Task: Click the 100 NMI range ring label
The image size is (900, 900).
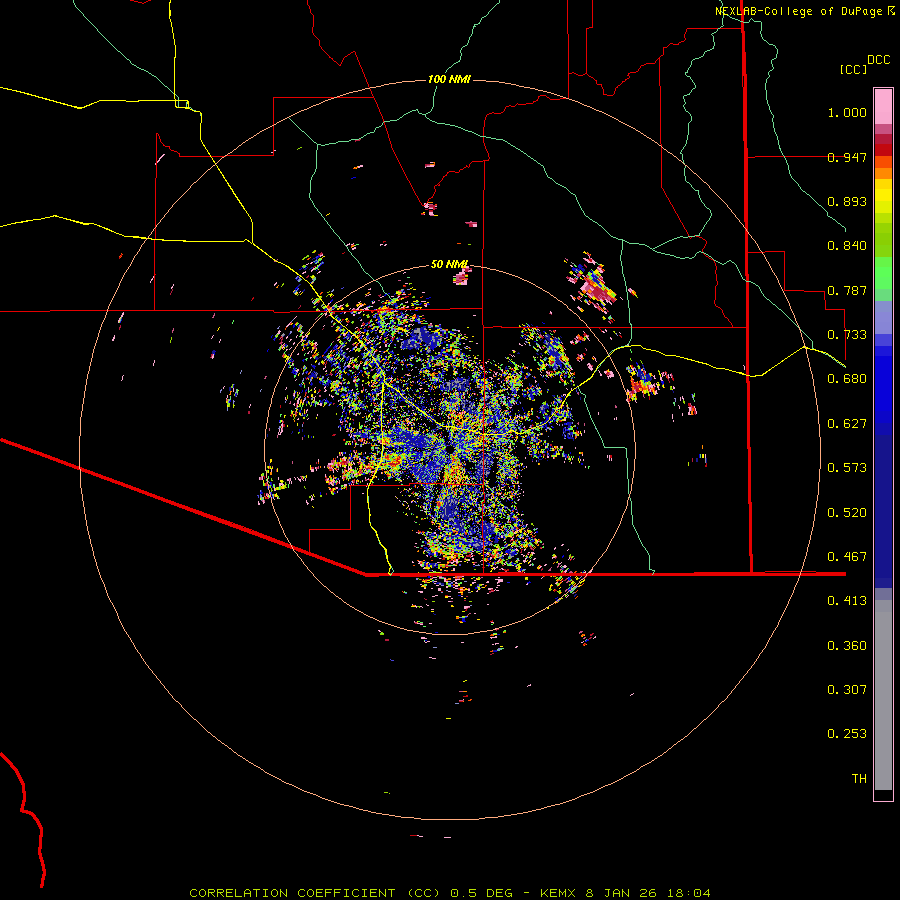Action: click(449, 79)
